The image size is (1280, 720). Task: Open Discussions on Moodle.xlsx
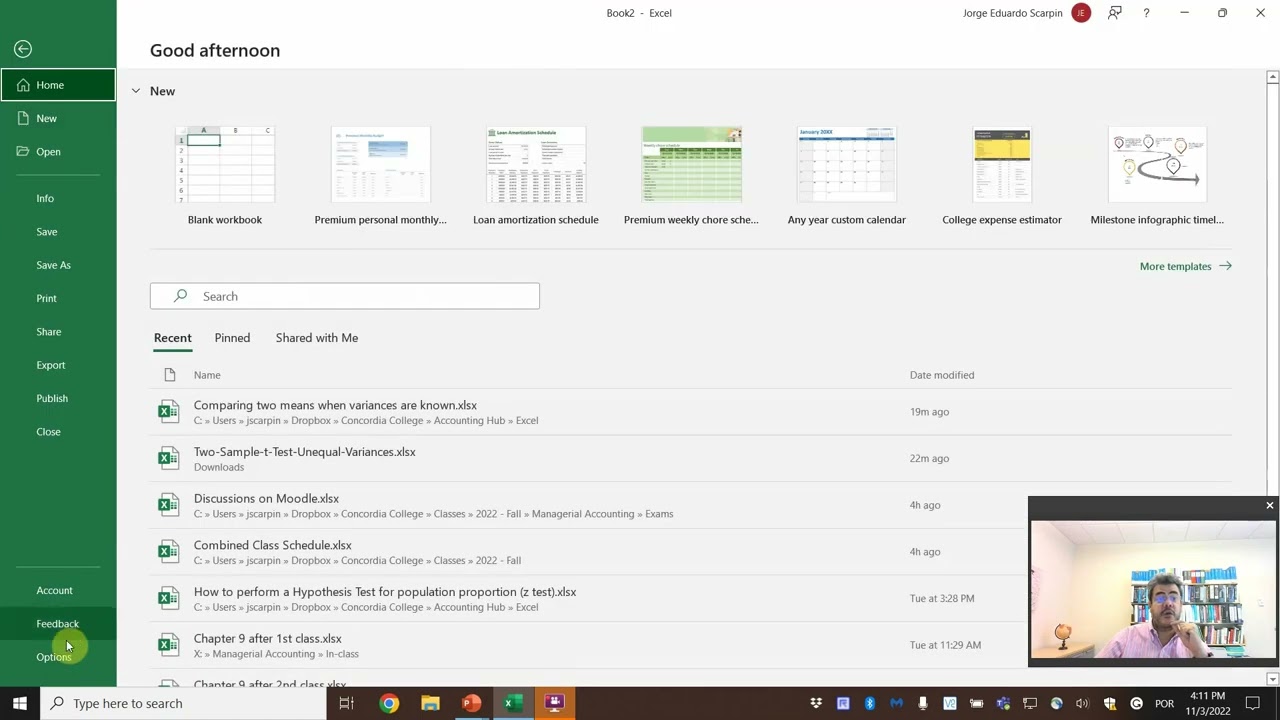pos(691,505)
